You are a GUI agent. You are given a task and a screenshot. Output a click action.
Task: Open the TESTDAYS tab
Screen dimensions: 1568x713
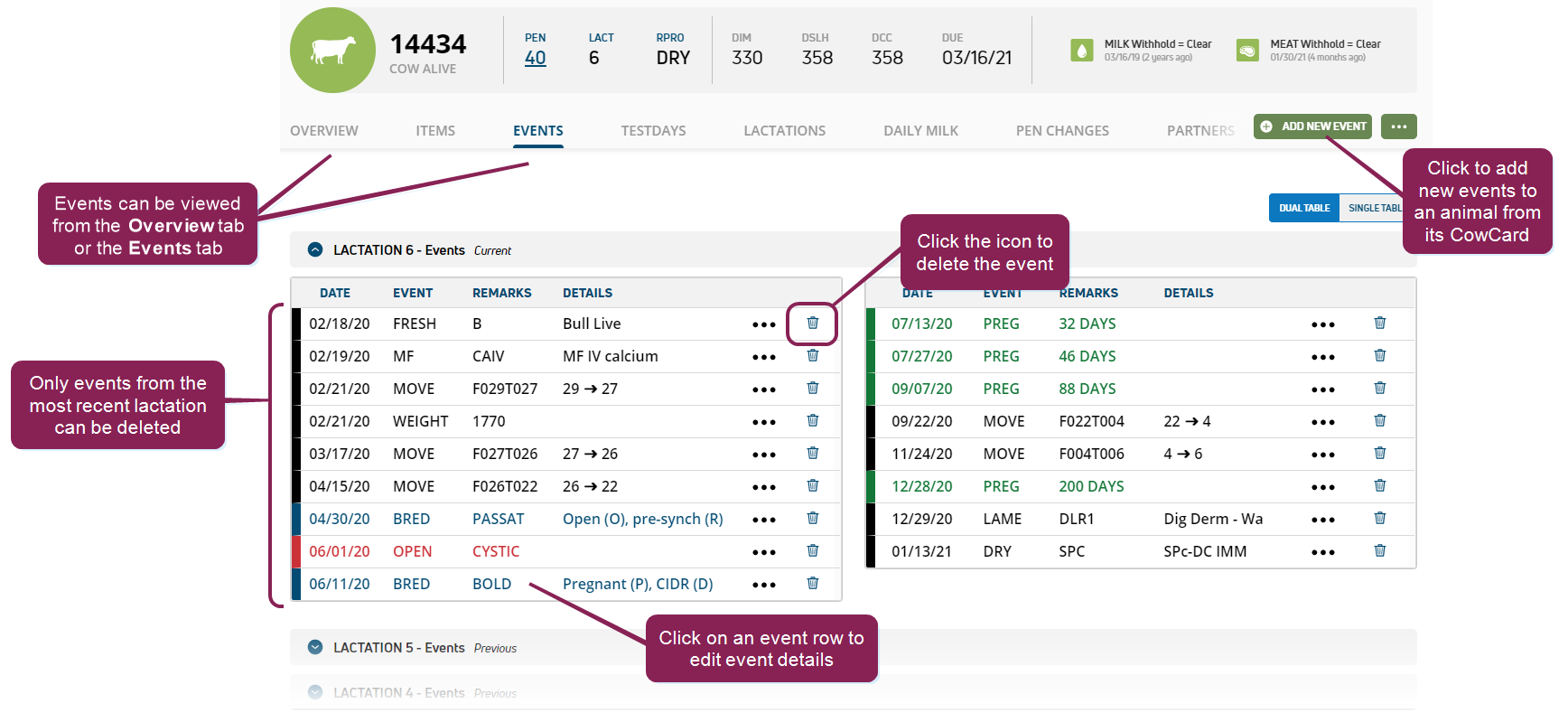pos(653,131)
